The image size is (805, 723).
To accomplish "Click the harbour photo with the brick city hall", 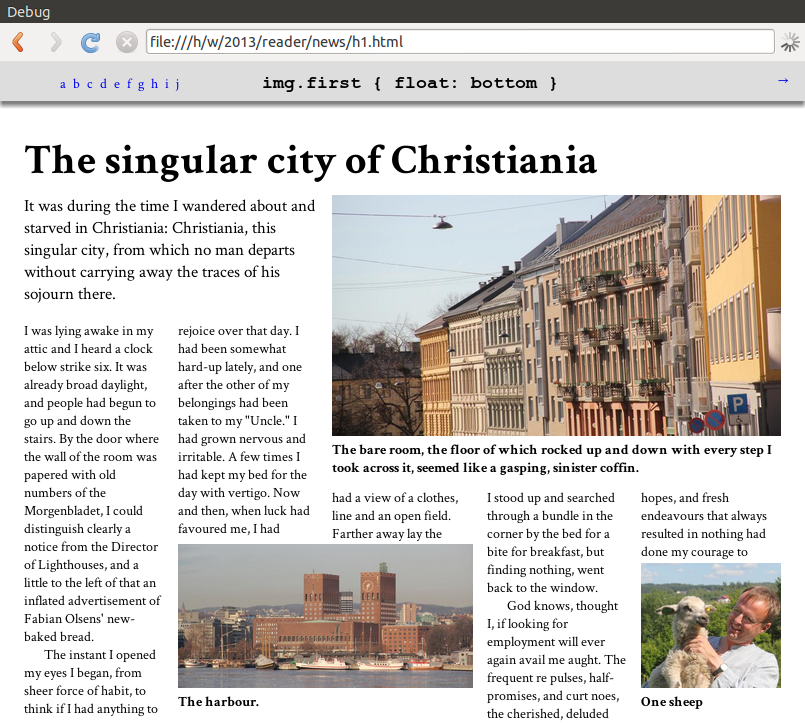I will tap(325, 616).
